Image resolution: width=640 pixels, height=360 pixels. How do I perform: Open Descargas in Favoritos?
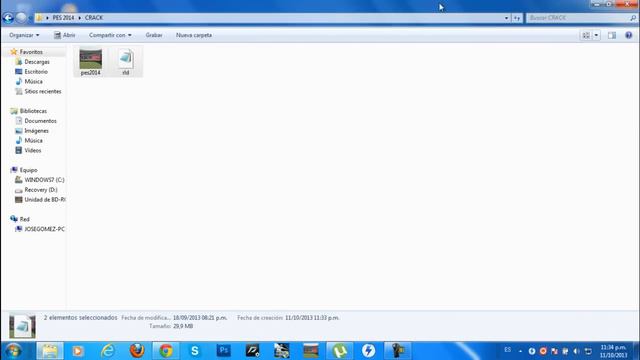point(37,62)
